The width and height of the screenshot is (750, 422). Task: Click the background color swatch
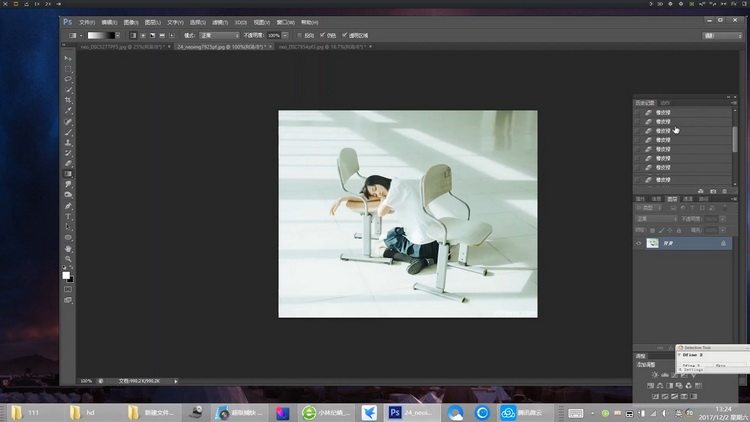coord(70,279)
